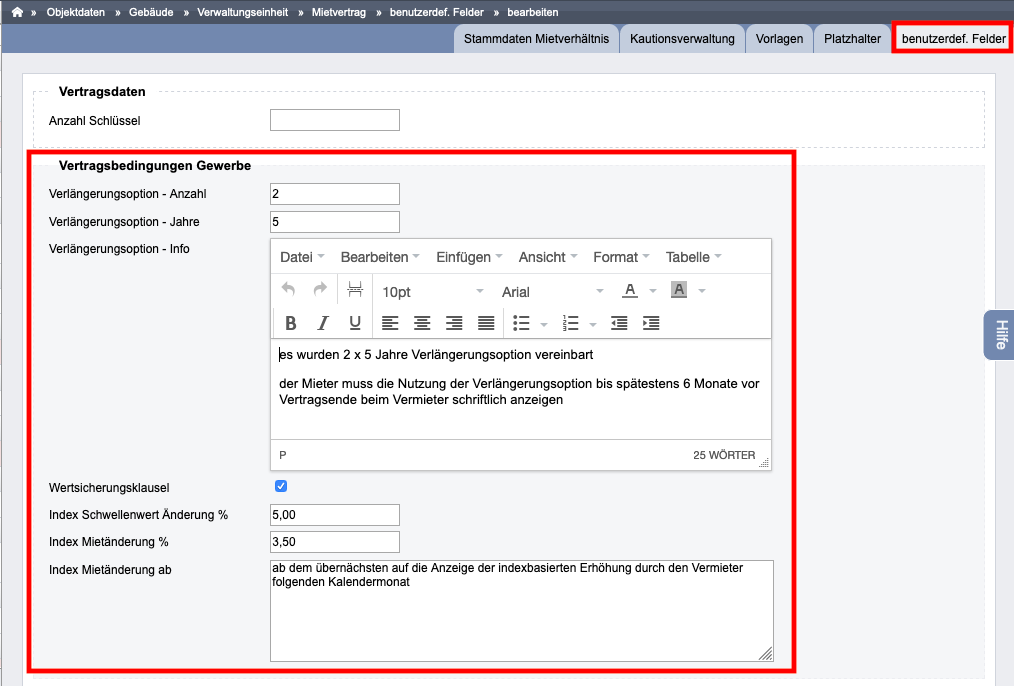This screenshot has height=686, width=1014.
Task: Align text right
Action: (454, 323)
